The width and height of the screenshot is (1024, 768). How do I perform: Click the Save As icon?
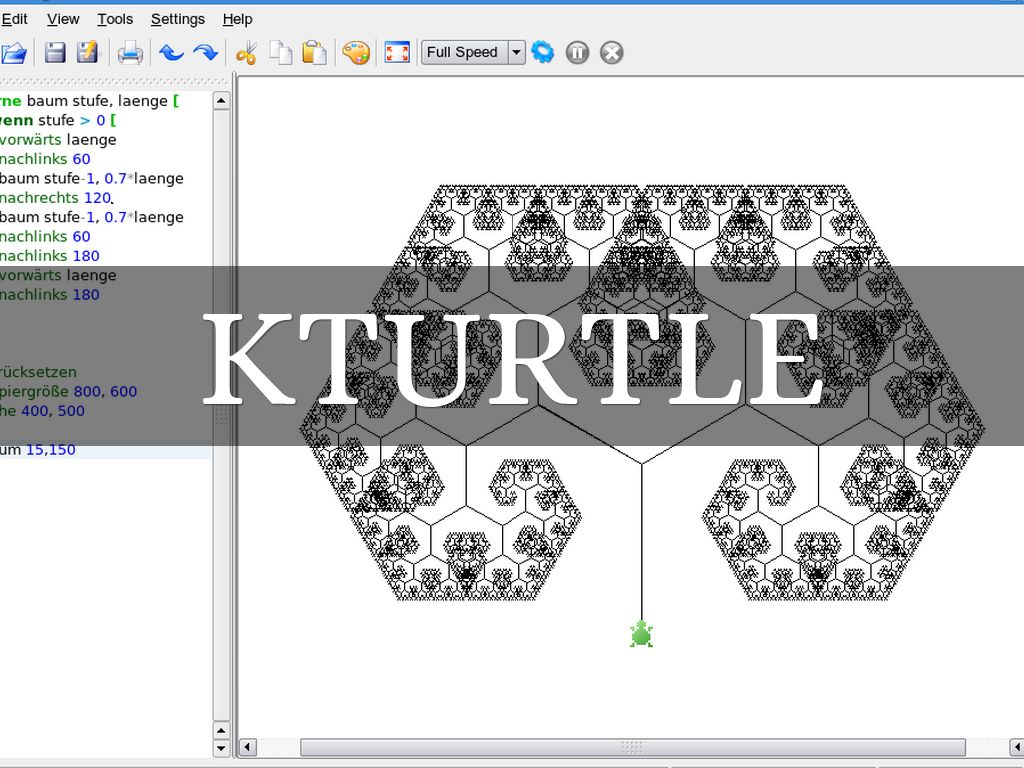click(88, 53)
